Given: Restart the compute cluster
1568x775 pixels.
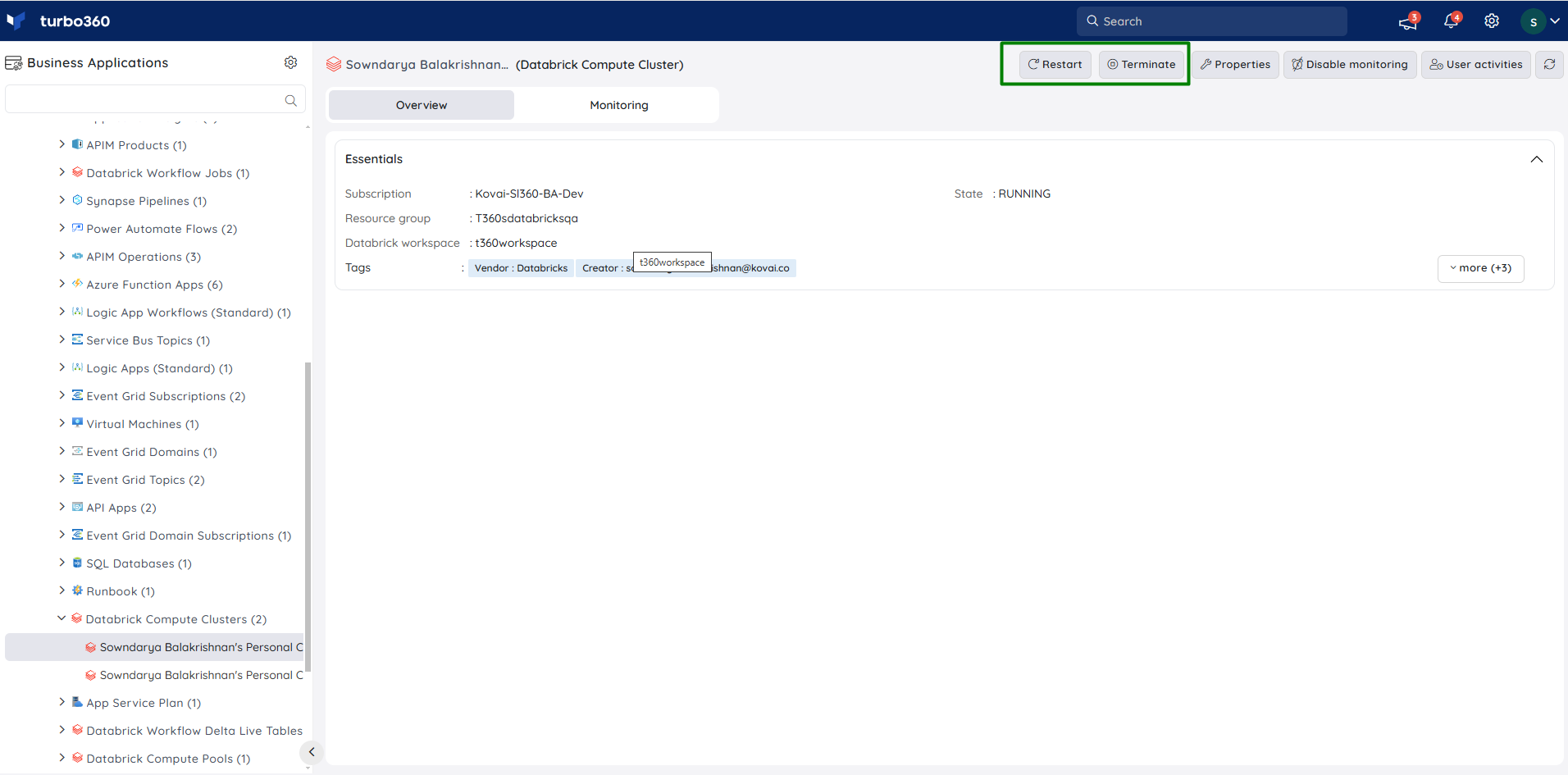Looking at the screenshot, I should pos(1055,64).
